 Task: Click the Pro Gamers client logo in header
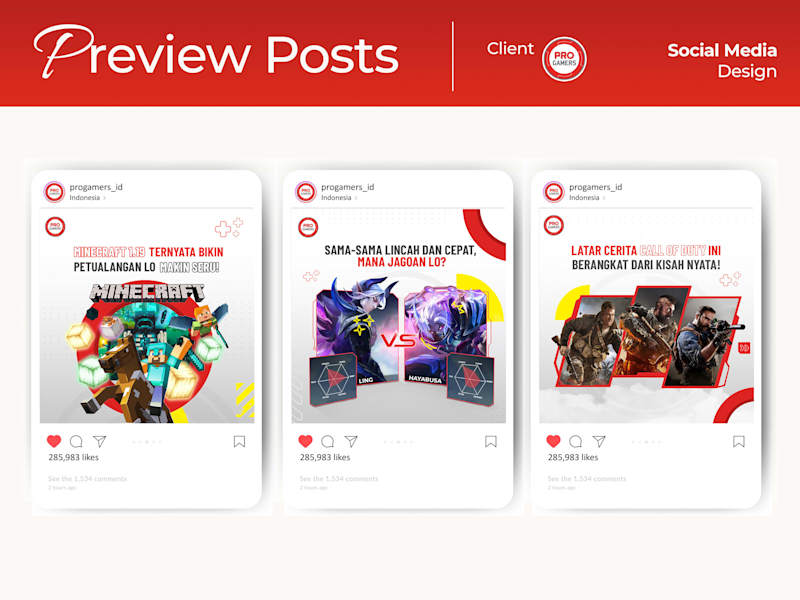pos(564,59)
